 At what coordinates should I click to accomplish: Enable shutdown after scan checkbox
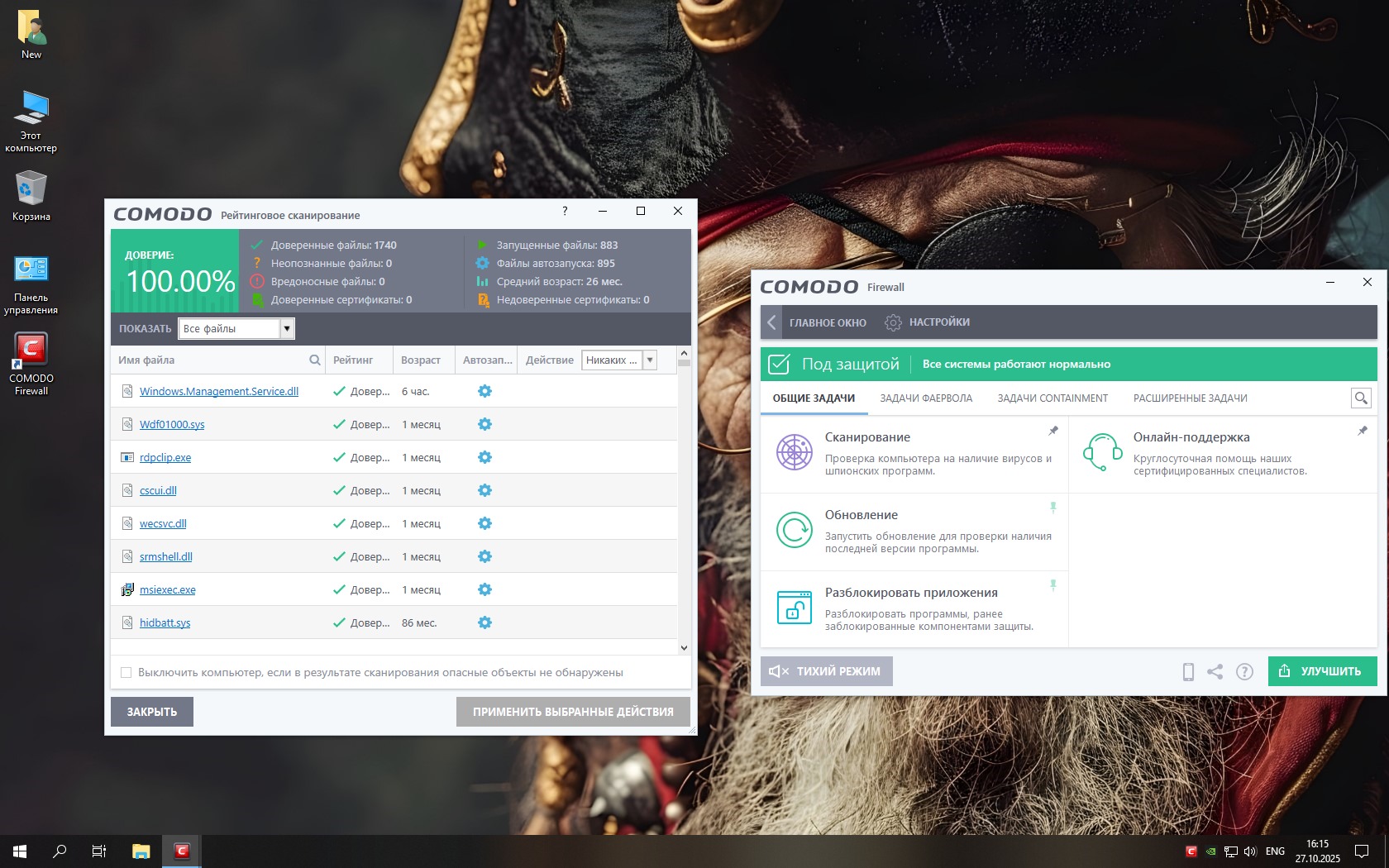coord(126,673)
